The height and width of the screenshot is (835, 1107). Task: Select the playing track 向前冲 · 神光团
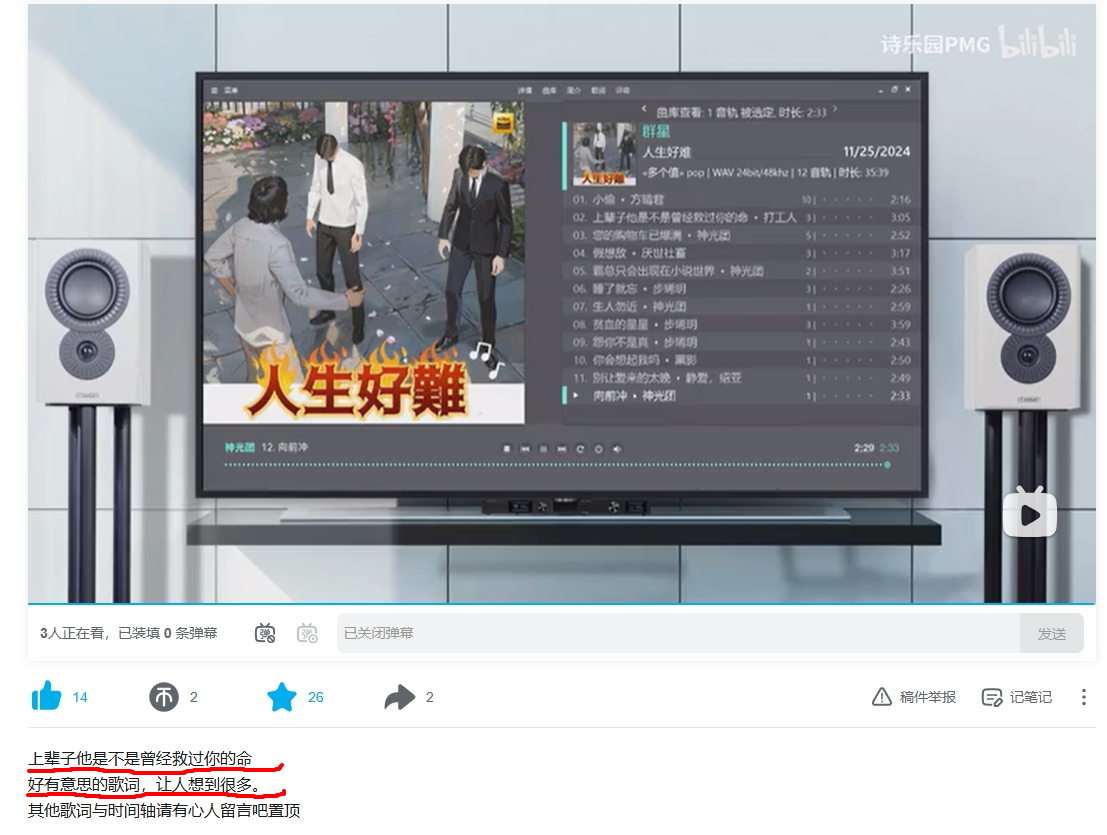click(741, 396)
